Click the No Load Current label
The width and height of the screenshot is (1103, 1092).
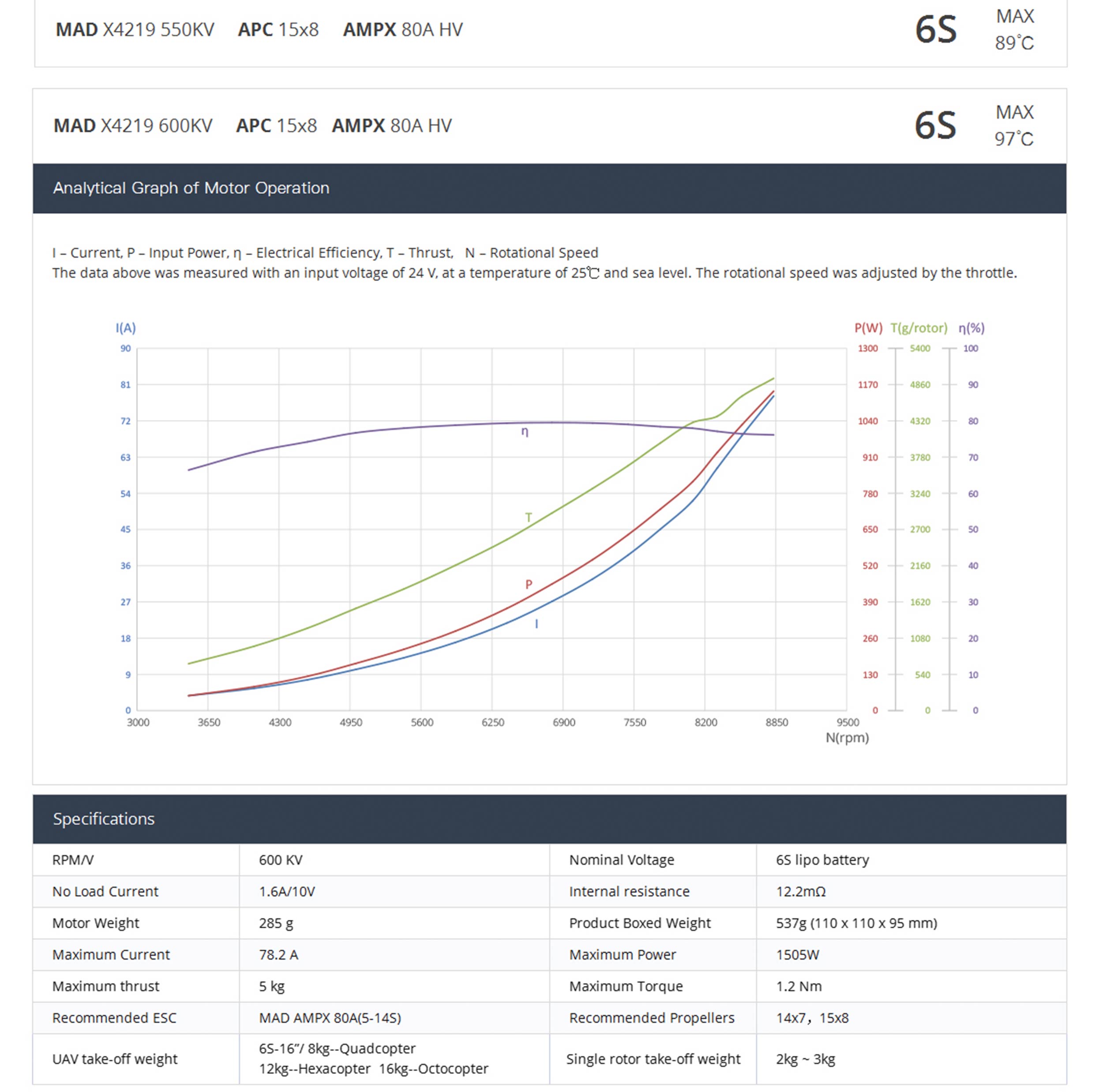pos(105,891)
